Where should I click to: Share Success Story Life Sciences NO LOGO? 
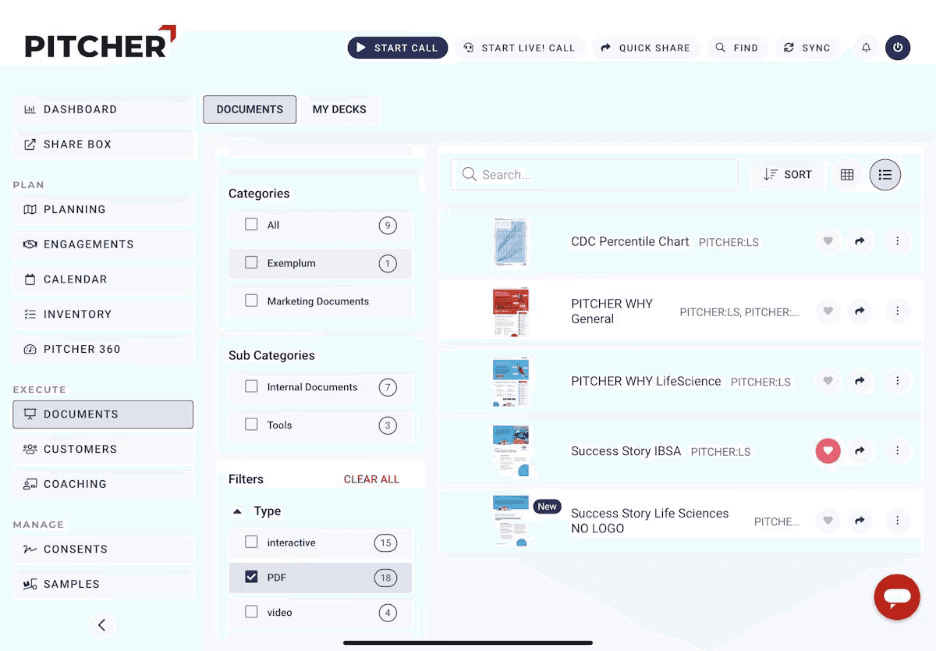(x=860, y=520)
